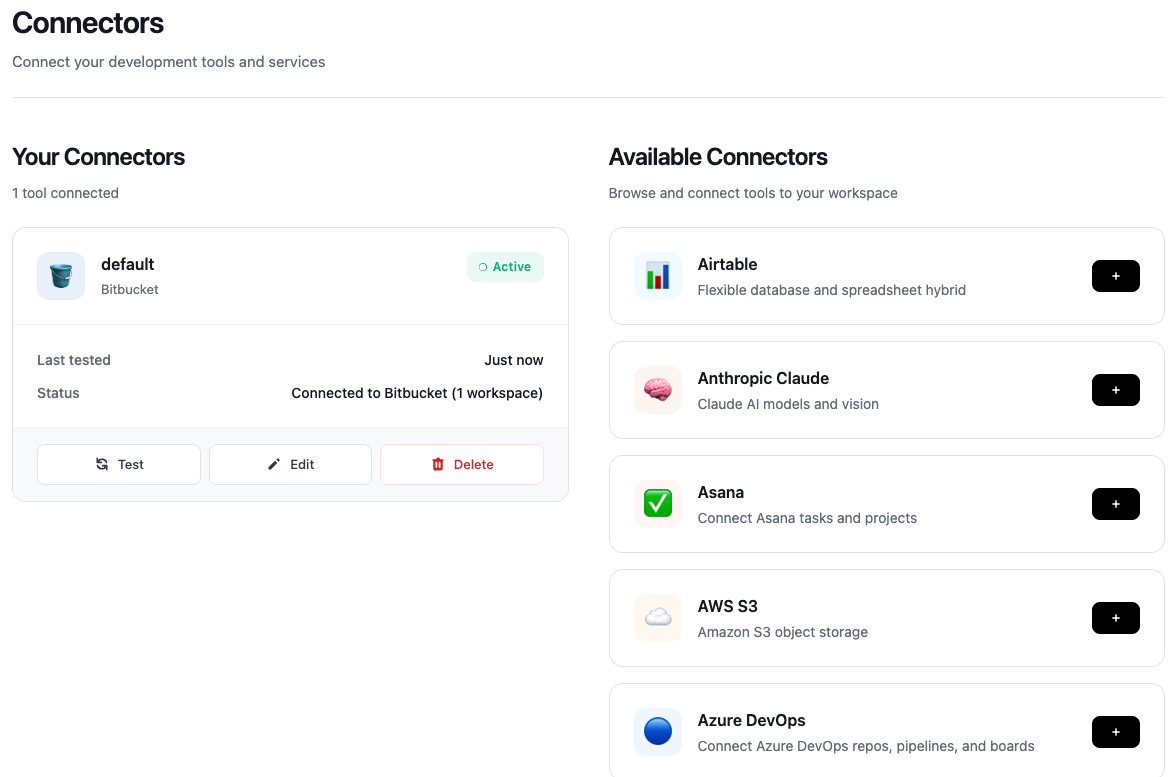Add the AWS S3 connector

[1115, 618]
